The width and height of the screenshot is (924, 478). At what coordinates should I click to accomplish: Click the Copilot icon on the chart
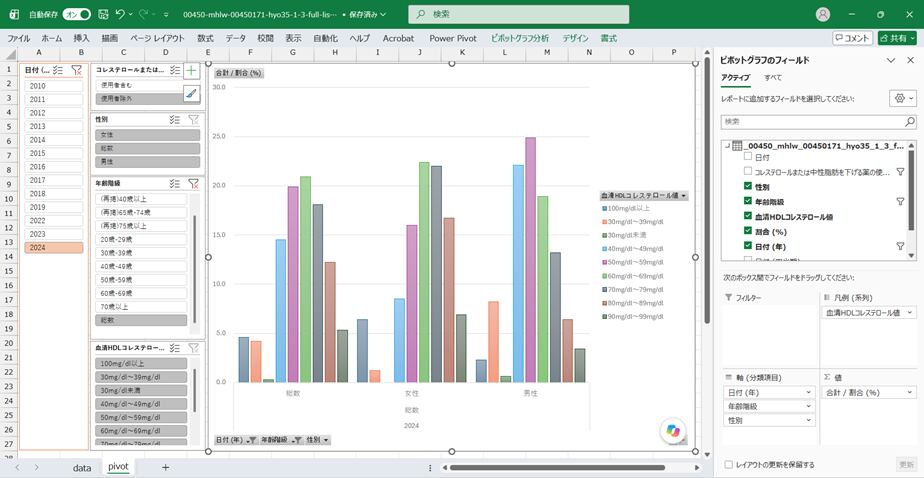673,430
